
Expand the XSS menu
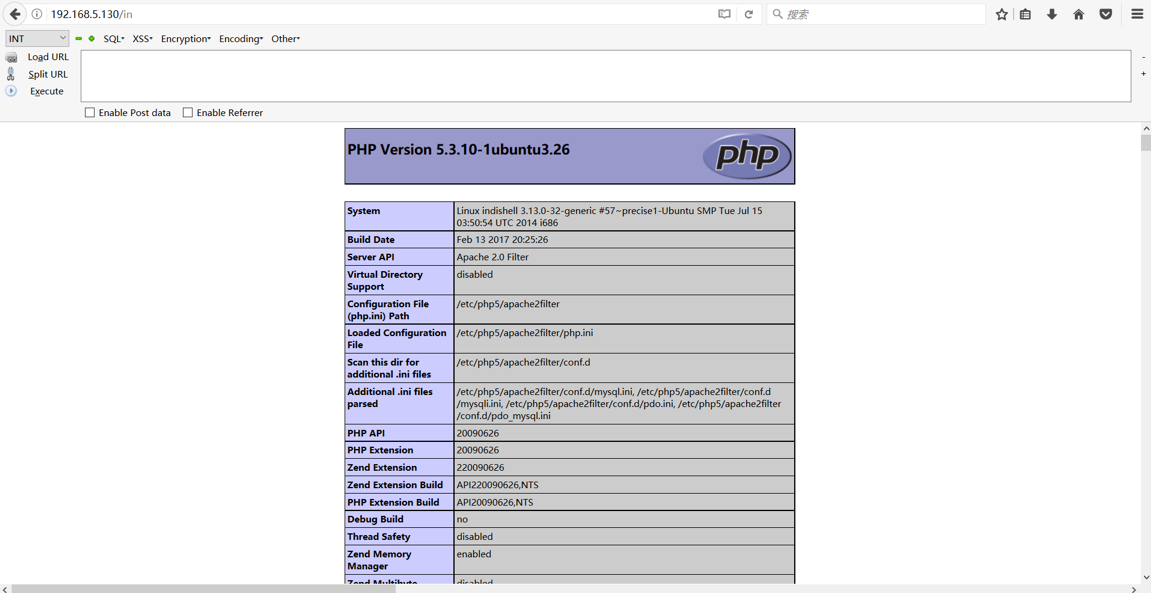pyautogui.click(x=142, y=39)
